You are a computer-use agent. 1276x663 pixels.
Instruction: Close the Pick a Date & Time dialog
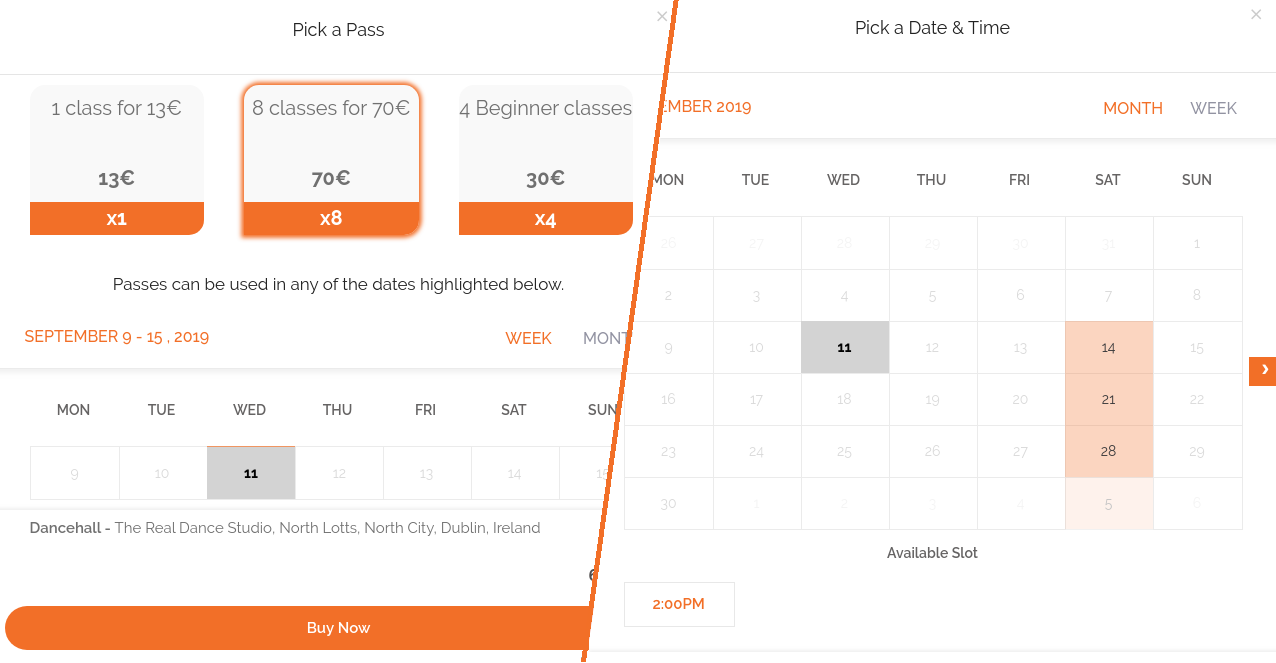1256,15
